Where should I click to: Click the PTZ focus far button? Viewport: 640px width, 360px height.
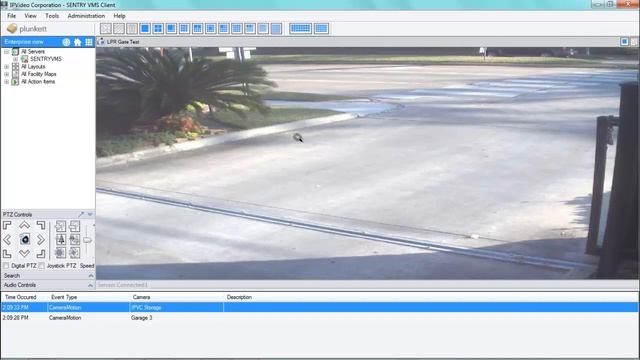(x=75, y=240)
